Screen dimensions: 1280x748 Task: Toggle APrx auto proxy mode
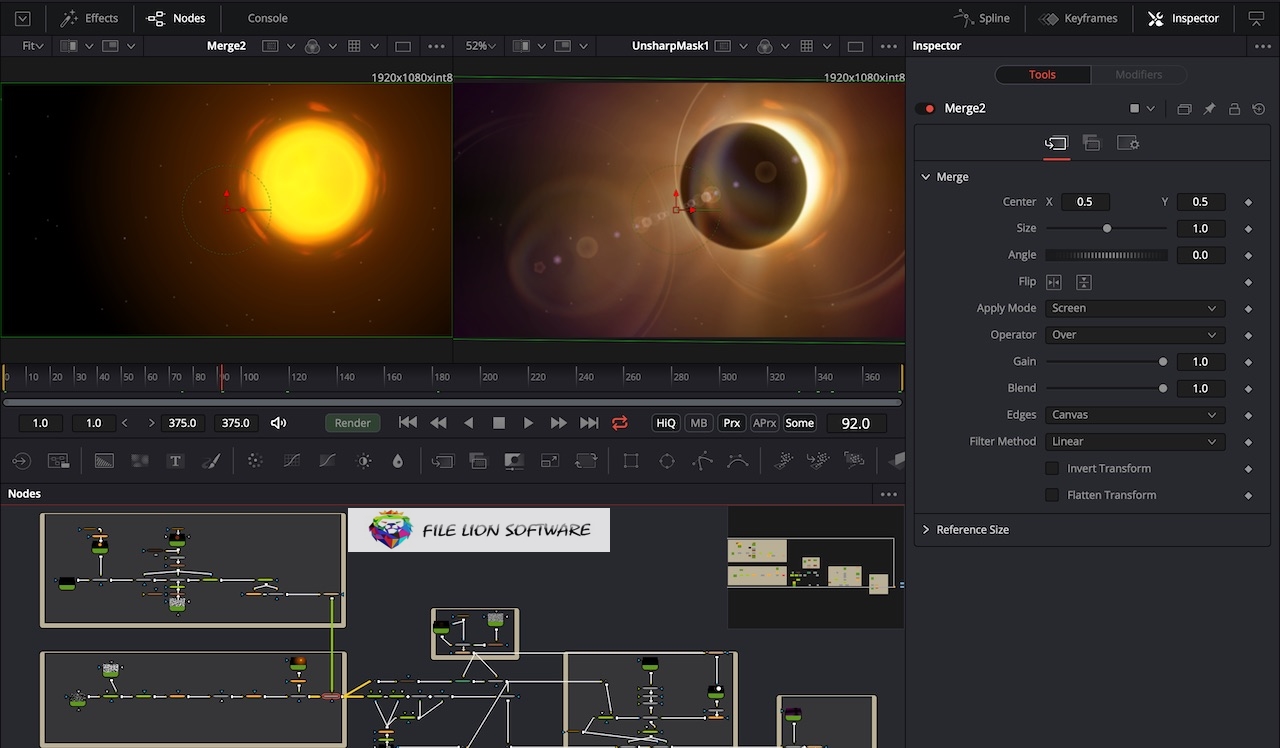click(x=765, y=423)
